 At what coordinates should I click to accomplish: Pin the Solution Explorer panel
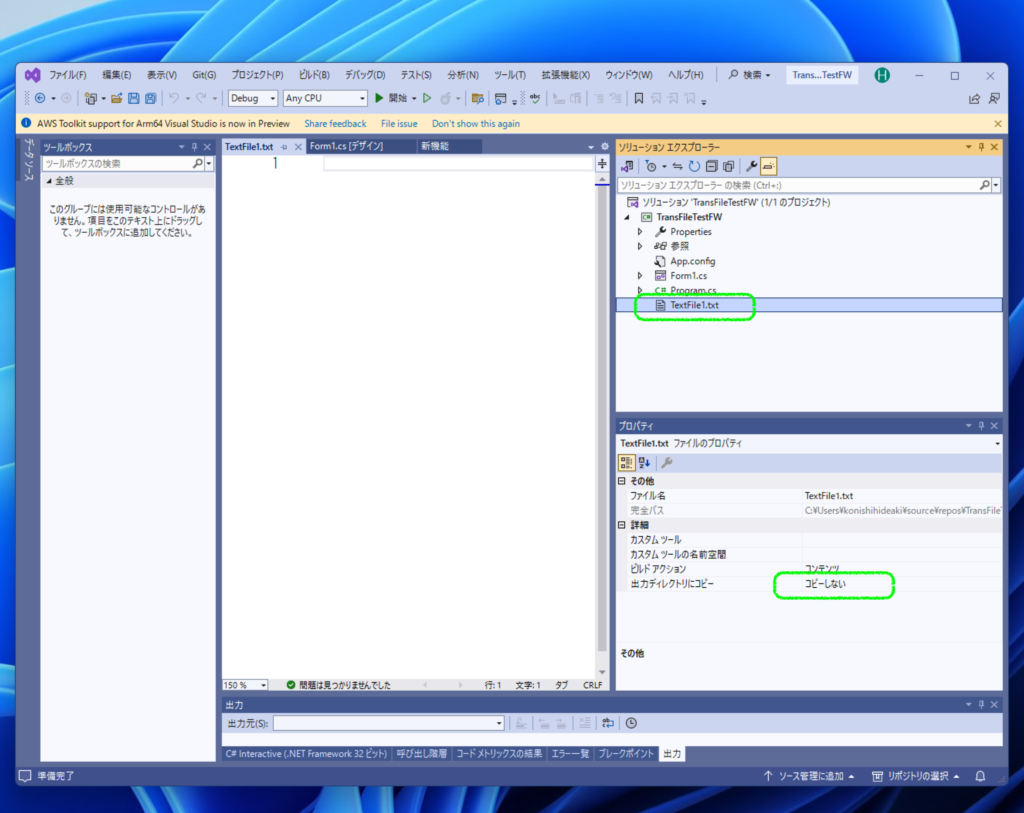981,148
